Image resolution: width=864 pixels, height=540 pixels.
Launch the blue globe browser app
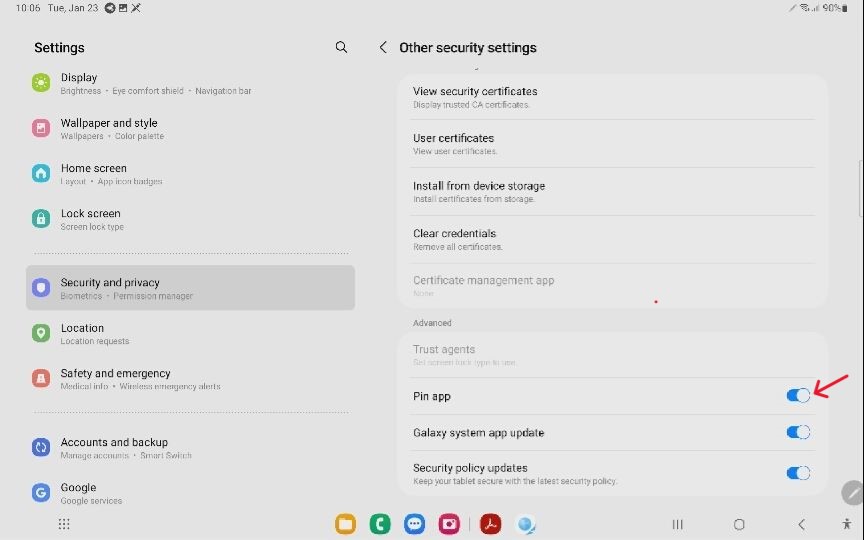click(x=526, y=524)
